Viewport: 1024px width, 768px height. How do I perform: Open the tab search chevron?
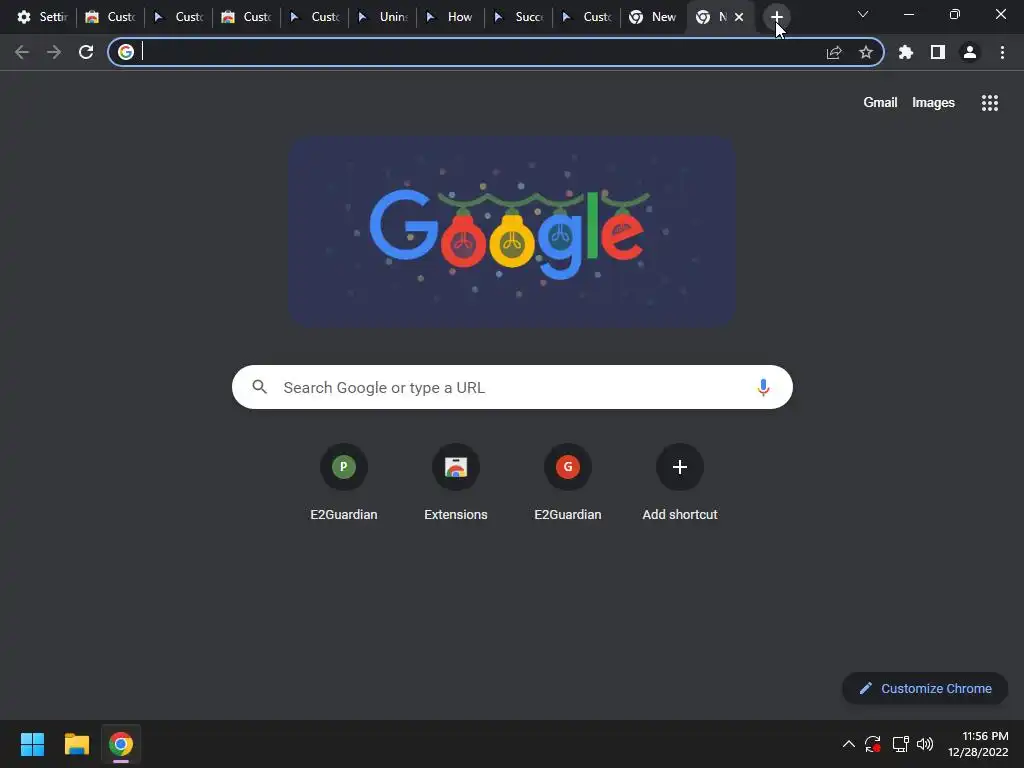[x=863, y=14]
